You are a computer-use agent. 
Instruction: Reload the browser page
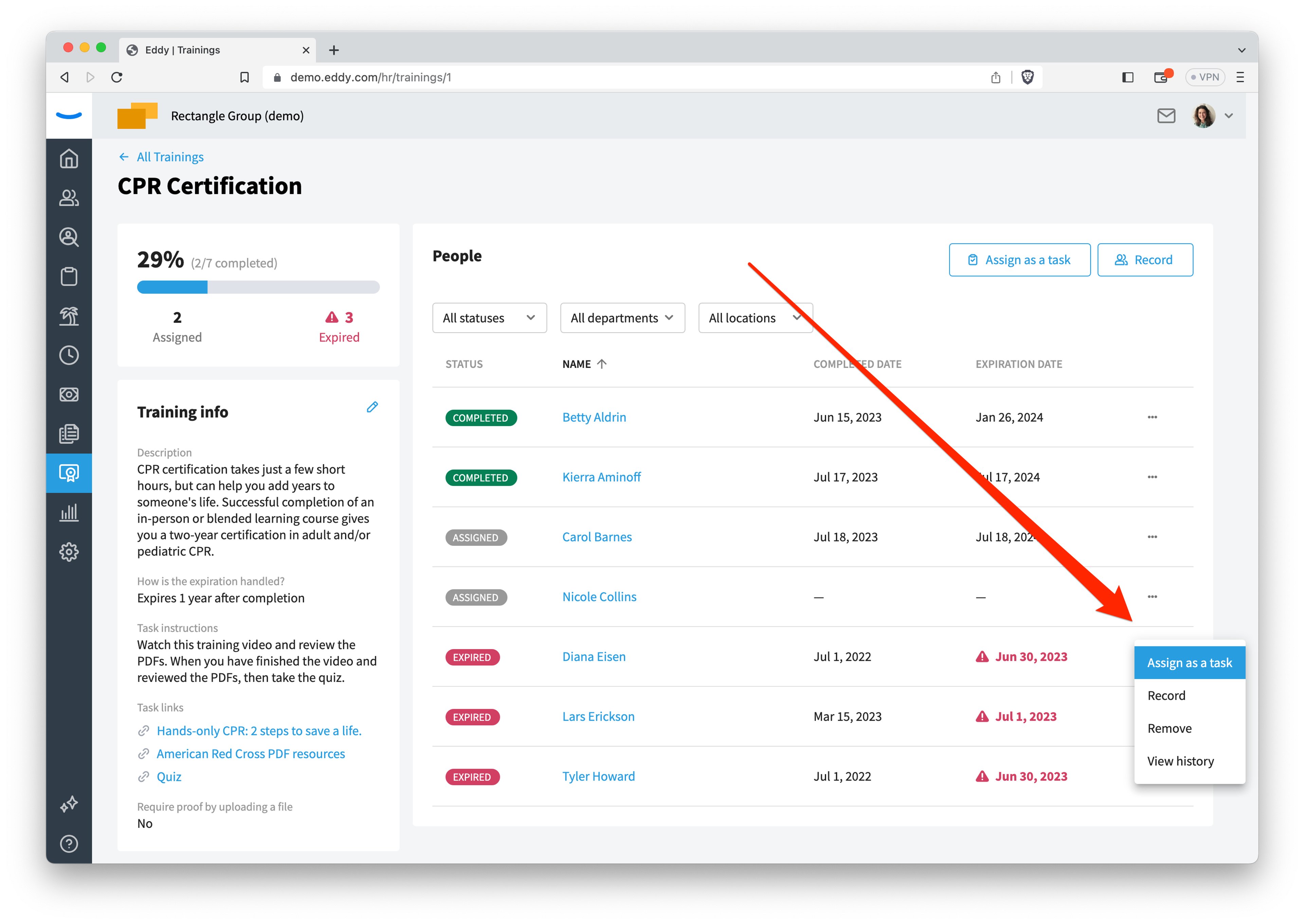click(x=117, y=77)
